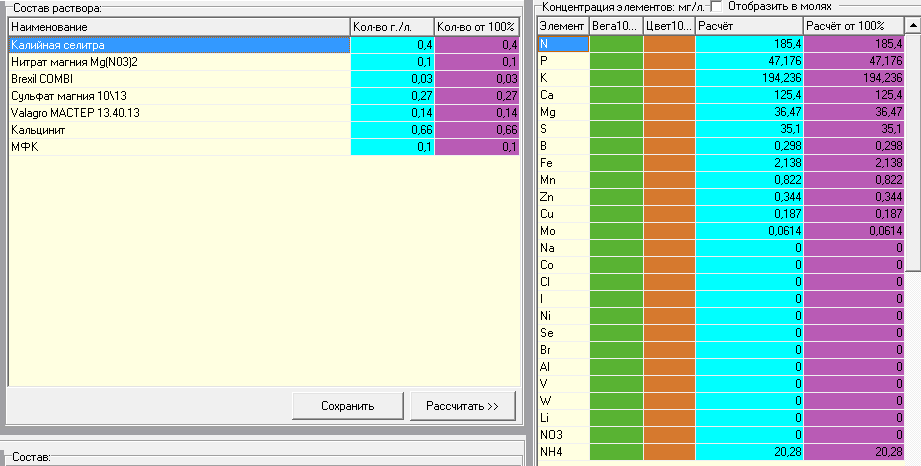The image size is (921, 466).
Task: Click the 0,03 g/l cell for Brexil COMBI
Action: [x=392, y=79]
